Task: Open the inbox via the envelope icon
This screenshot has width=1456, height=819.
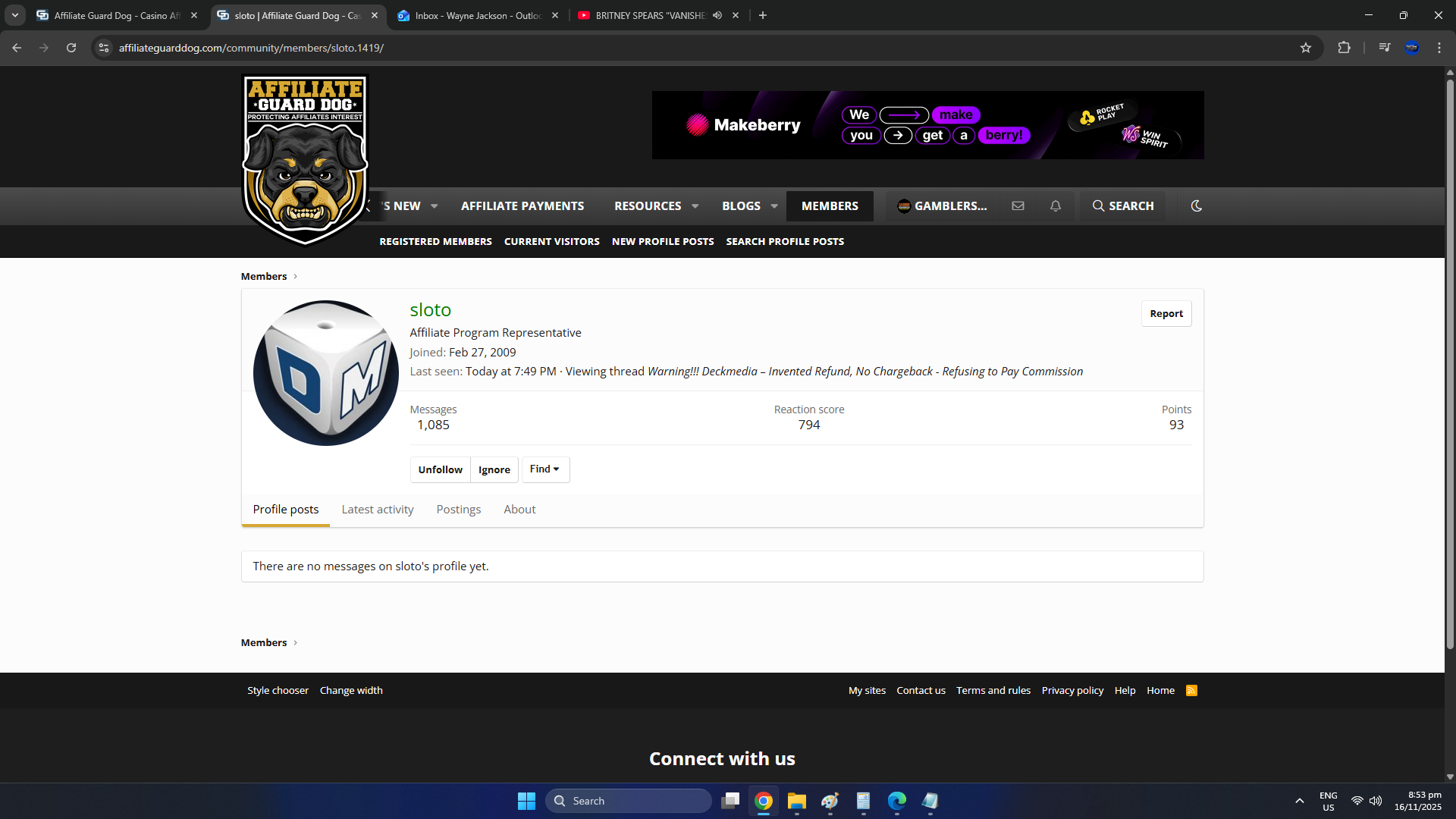Action: tap(1018, 206)
